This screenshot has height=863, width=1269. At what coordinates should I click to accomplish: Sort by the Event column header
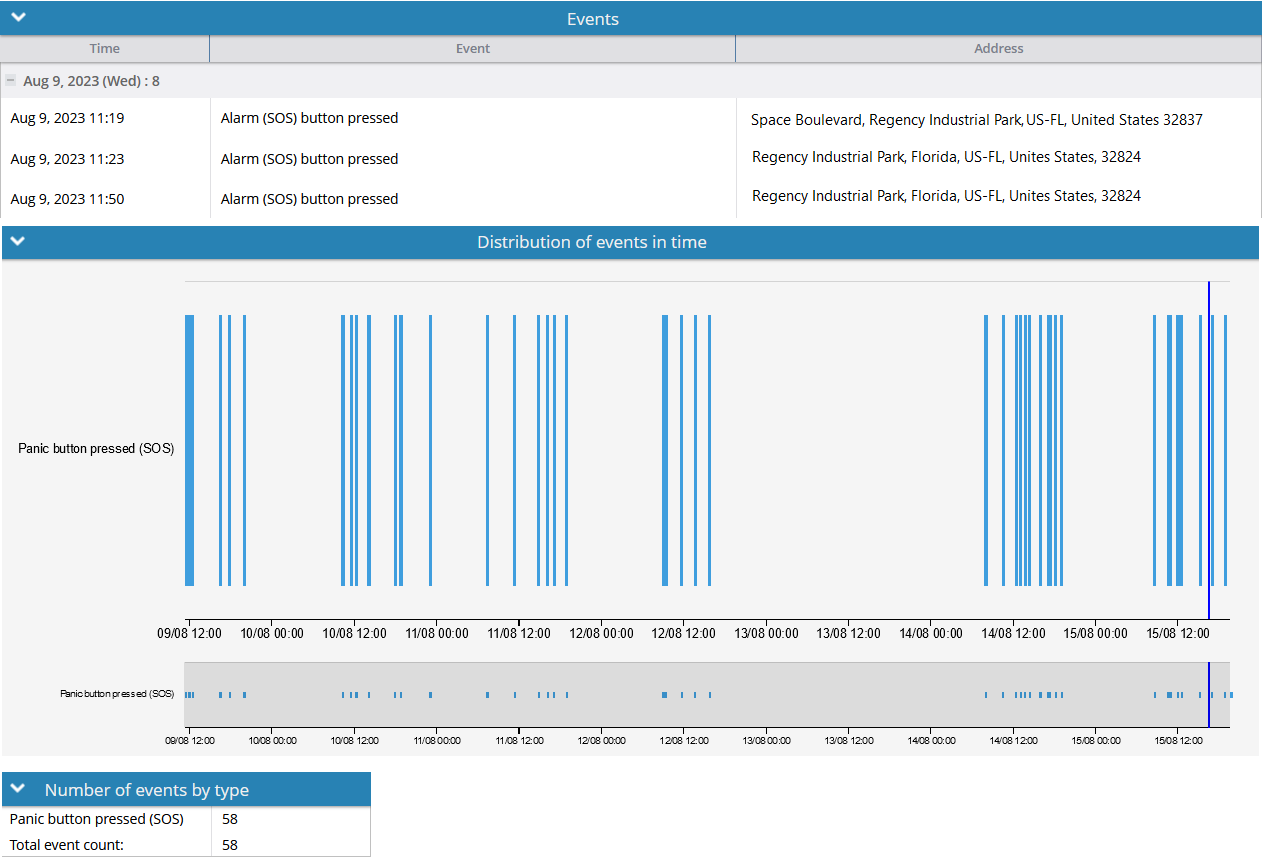click(x=473, y=48)
